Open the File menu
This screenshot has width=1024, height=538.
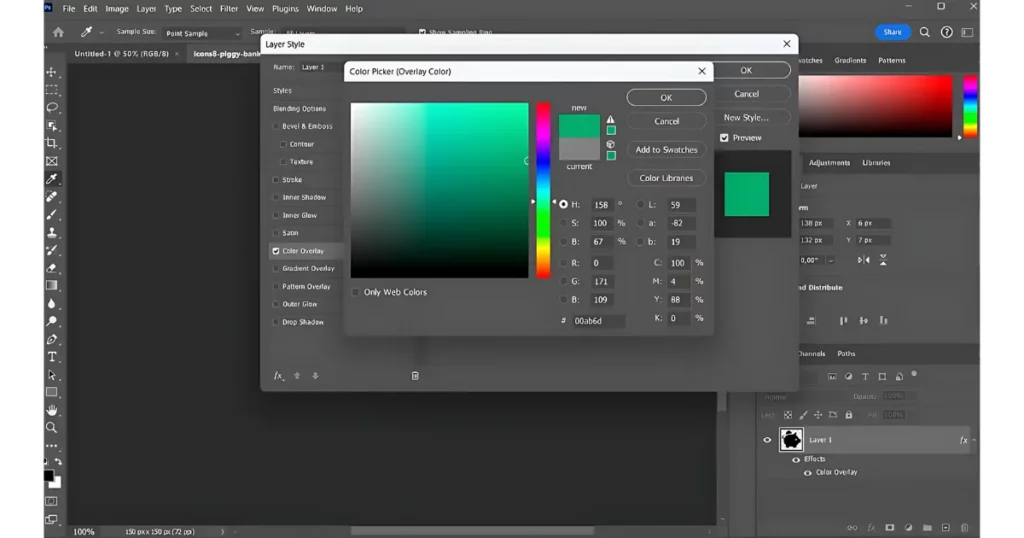point(69,8)
